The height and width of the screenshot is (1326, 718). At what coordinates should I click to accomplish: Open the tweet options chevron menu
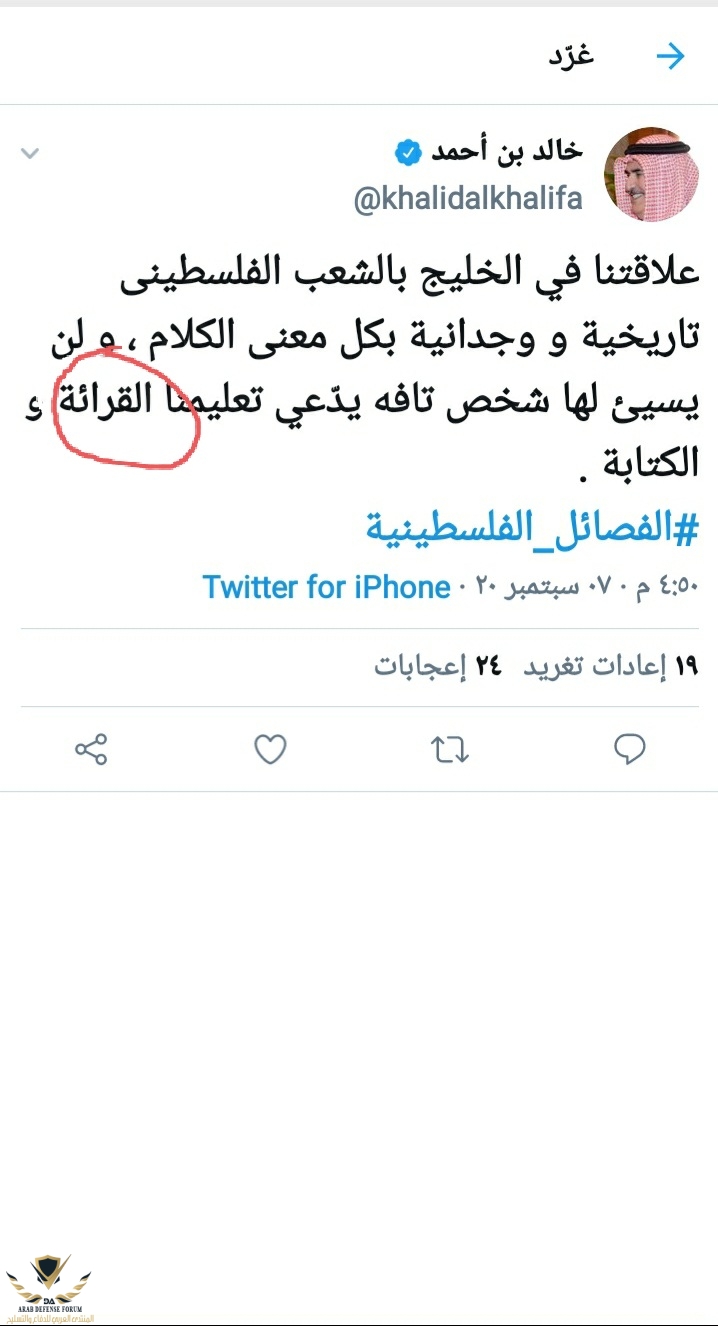pos(30,153)
